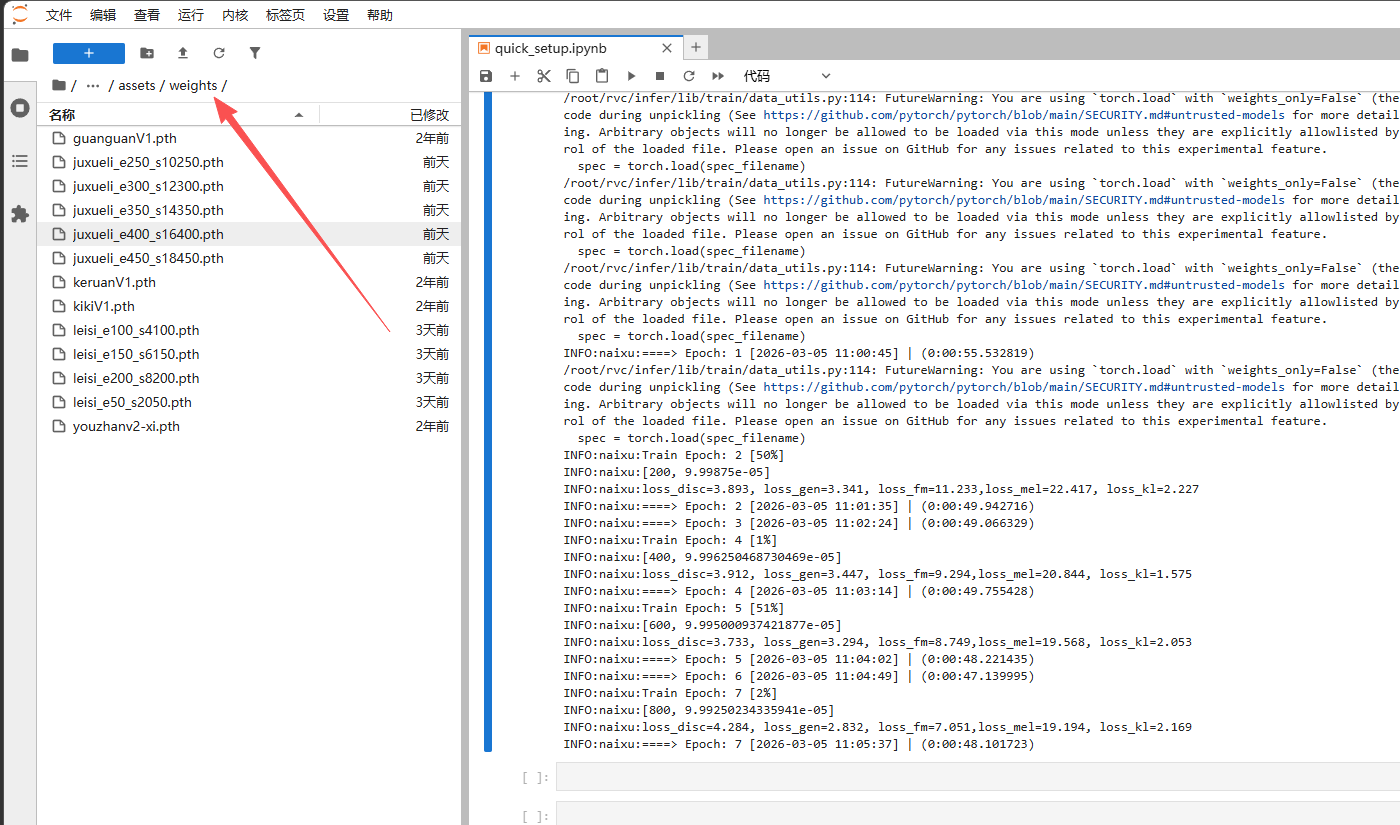Close the quick_setup.ipynb tab

(668, 48)
